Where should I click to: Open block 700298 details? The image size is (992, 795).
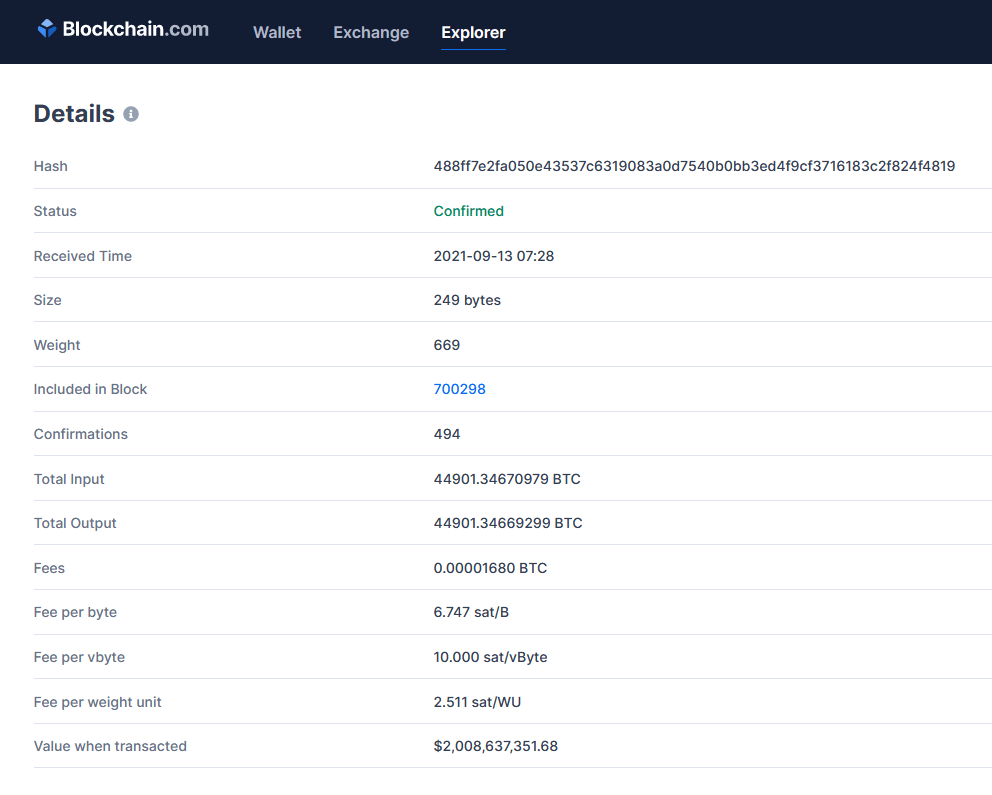pos(460,389)
